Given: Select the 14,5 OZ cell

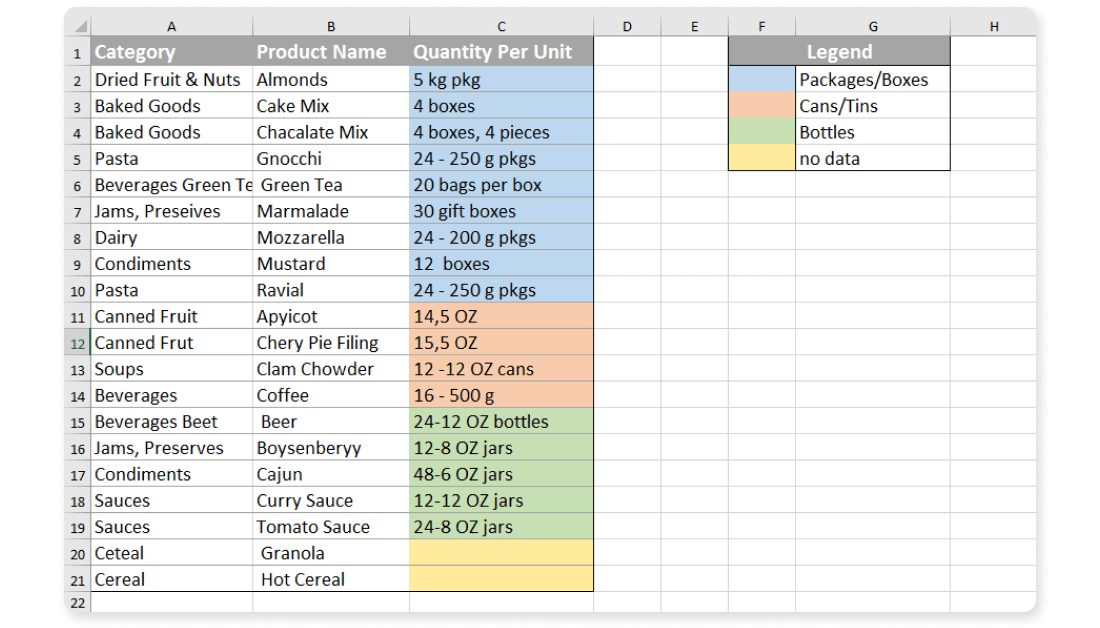Looking at the screenshot, I should 500,317.
